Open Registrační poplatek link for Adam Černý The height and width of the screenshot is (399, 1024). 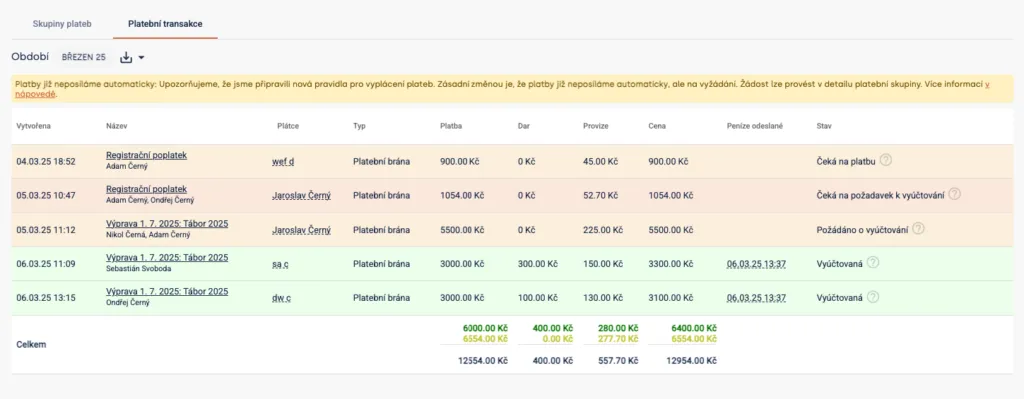[x=146, y=155]
